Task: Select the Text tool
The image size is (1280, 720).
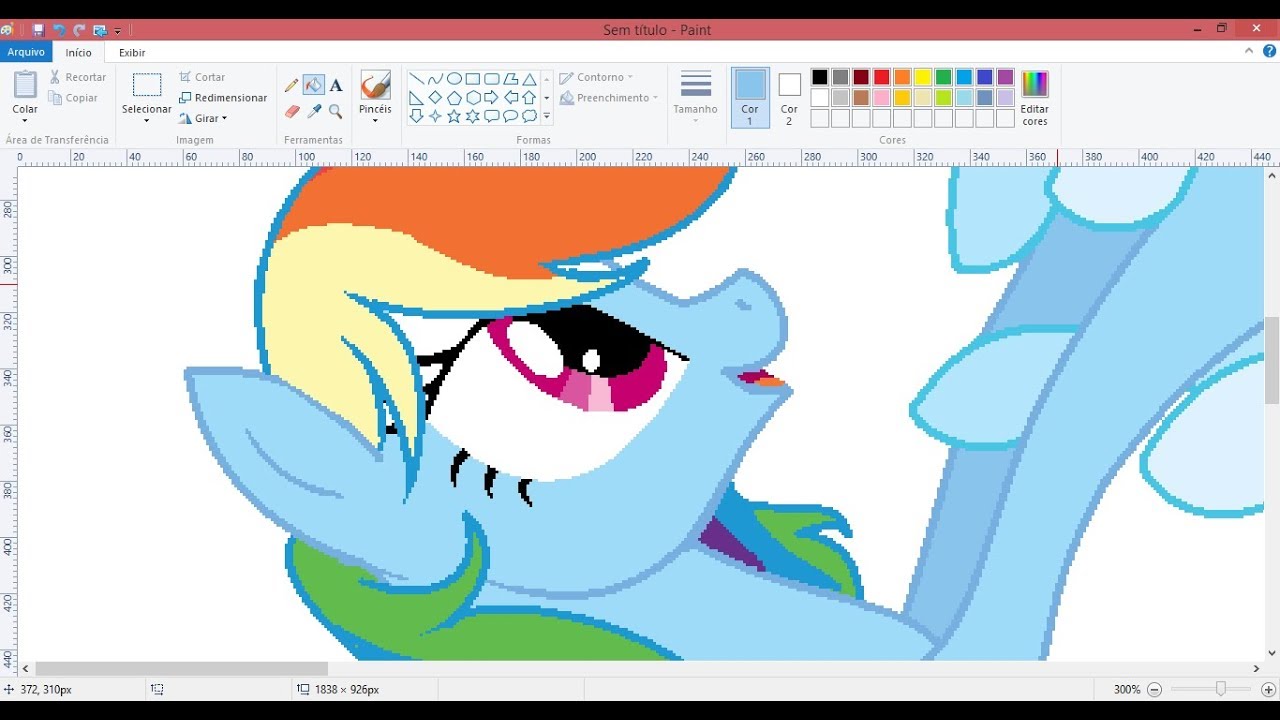Action: click(x=336, y=86)
